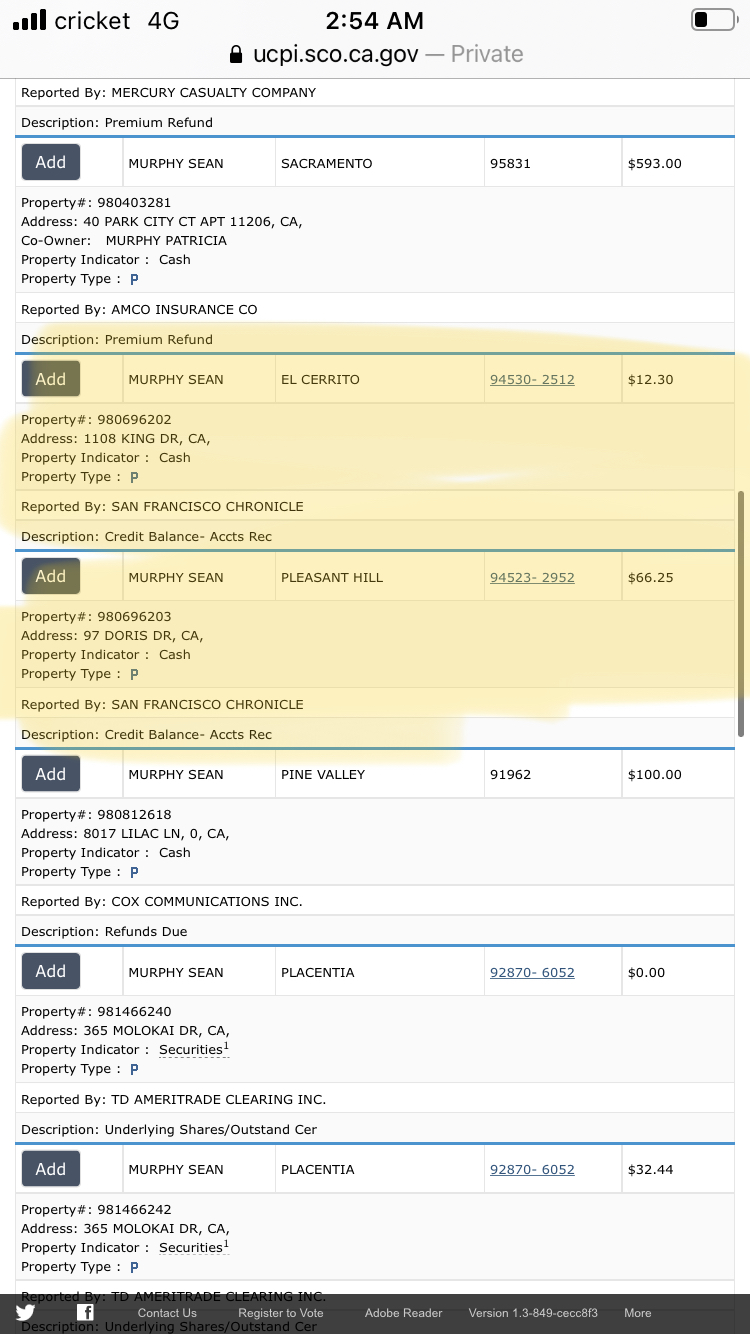
Task: Select Version 1.3-849-cecc8f3 footer text
Action: tap(533, 1313)
